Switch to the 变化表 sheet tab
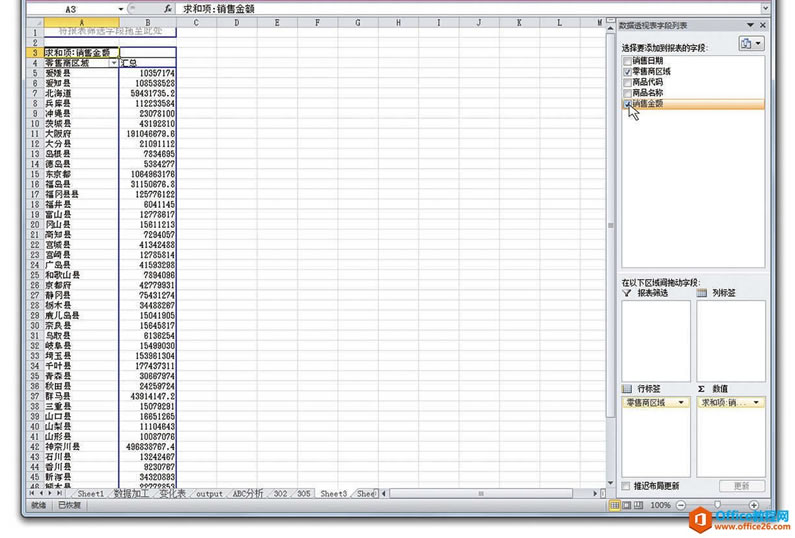 tap(172, 493)
